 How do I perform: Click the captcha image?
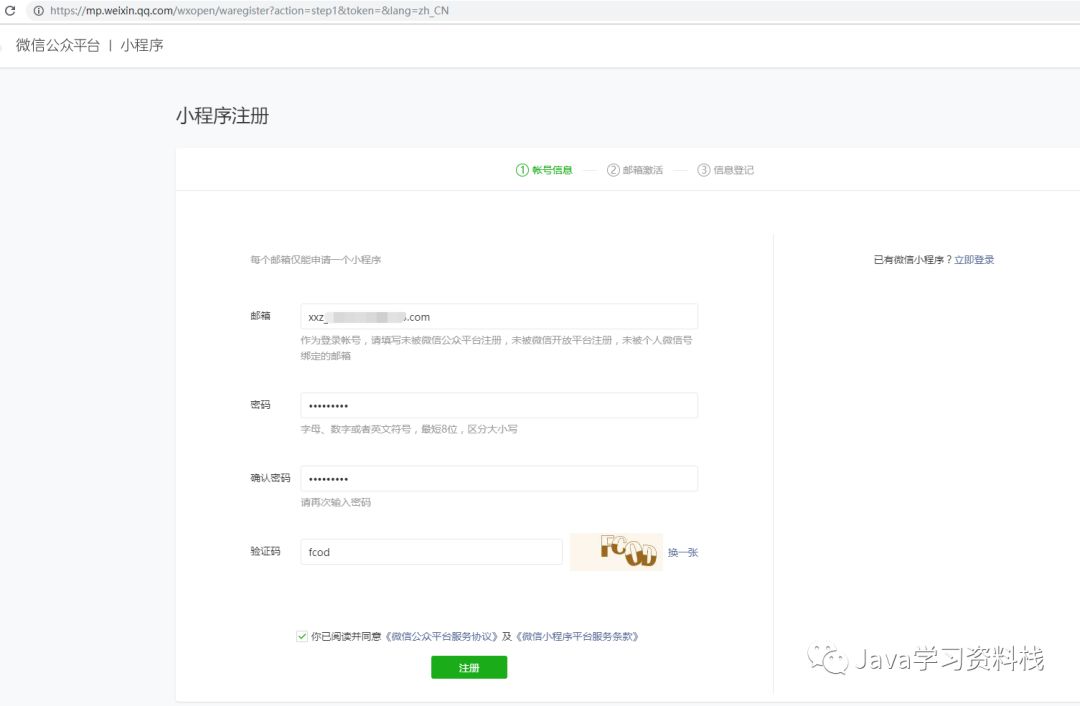(x=616, y=552)
